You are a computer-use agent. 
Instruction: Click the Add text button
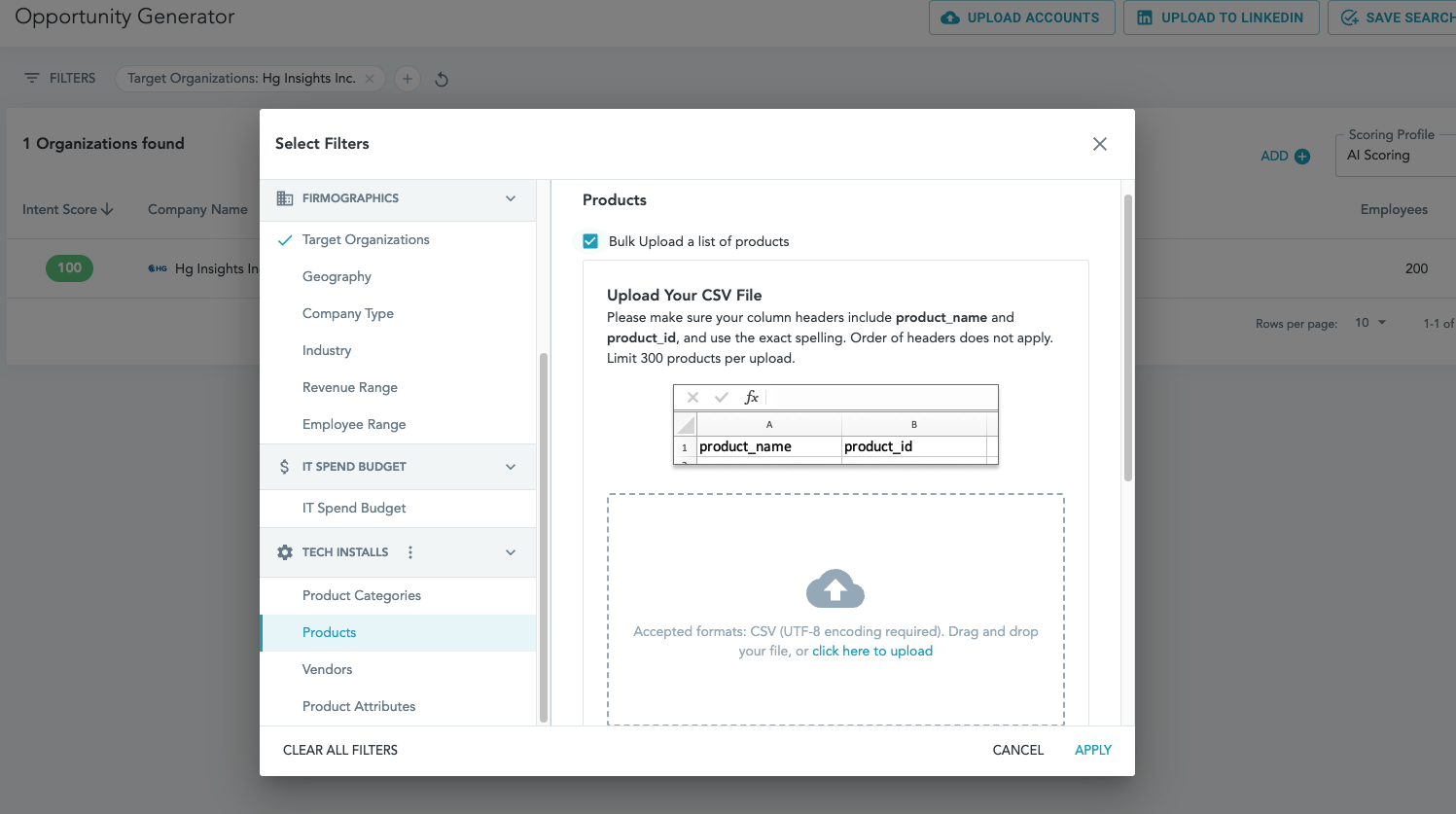coord(1274,156)
